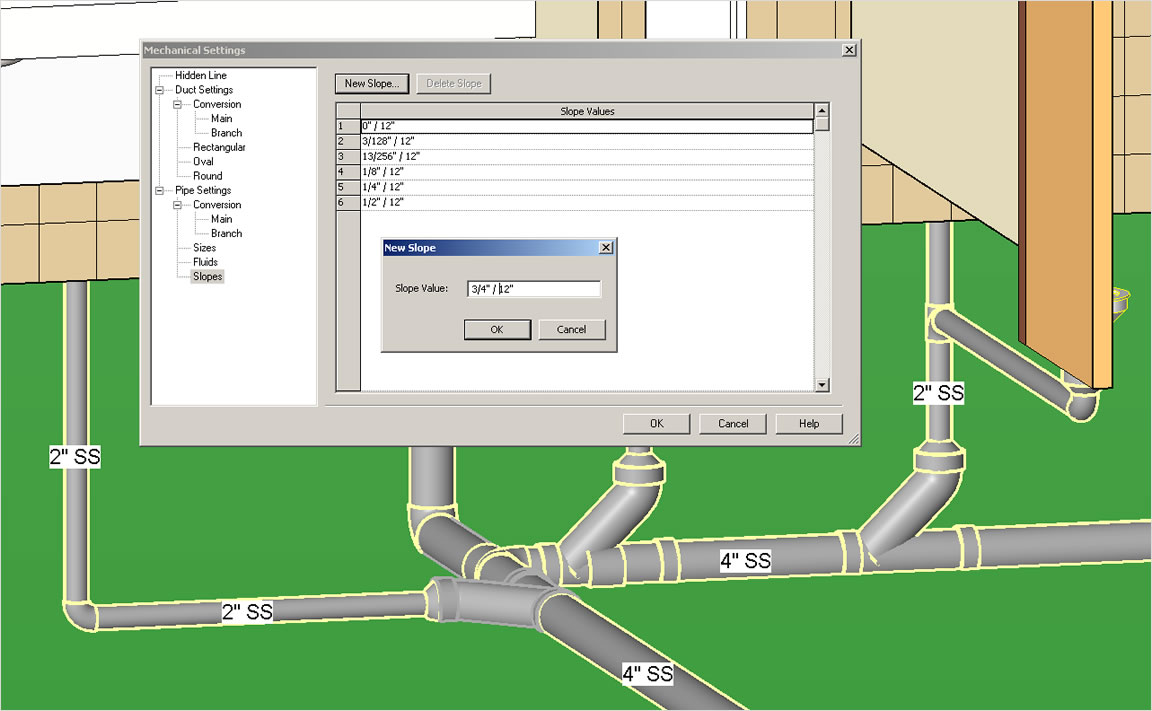Select the Slopes tree item
The height and width of the screenshot is (711, 1152).
click(x=207, y=277)
